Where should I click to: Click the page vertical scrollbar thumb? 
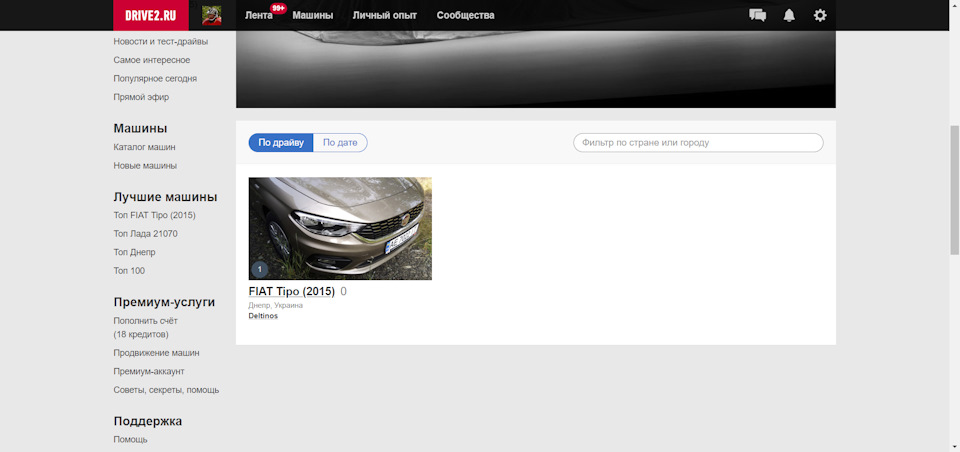pyautogui.click(x=954, y=190)
